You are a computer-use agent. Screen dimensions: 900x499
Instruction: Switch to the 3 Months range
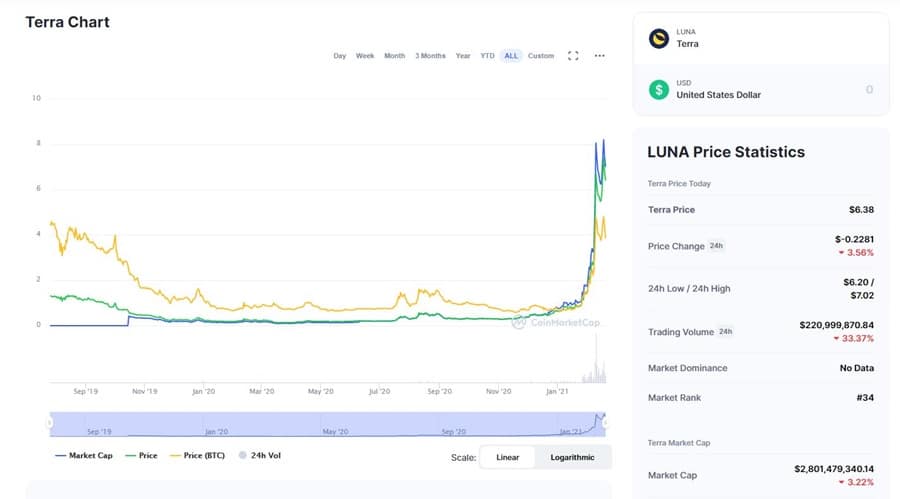[430, 56]
